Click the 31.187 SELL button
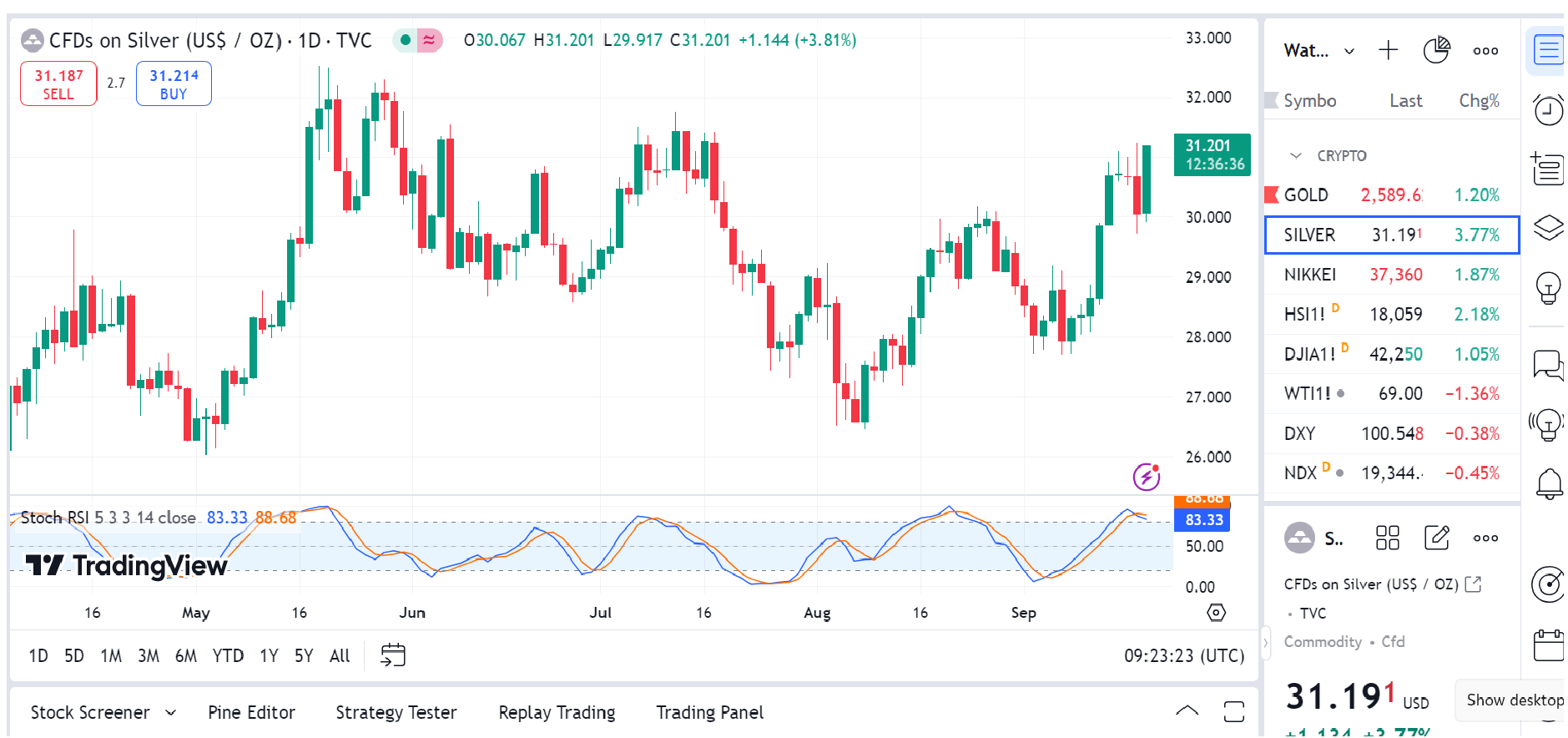Screen dimensions: 1568x738 pyautogui.click(x=58, y=84)
